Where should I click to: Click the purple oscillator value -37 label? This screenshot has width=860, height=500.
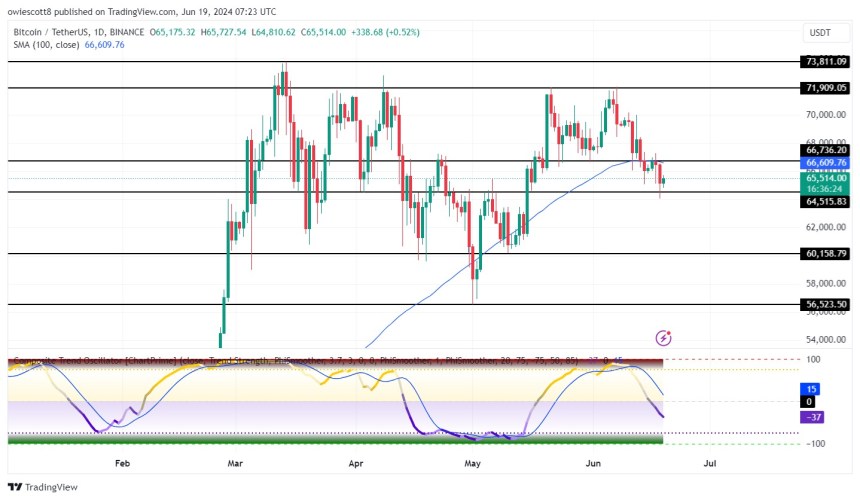pyautogui.click(x=813, y=417)
